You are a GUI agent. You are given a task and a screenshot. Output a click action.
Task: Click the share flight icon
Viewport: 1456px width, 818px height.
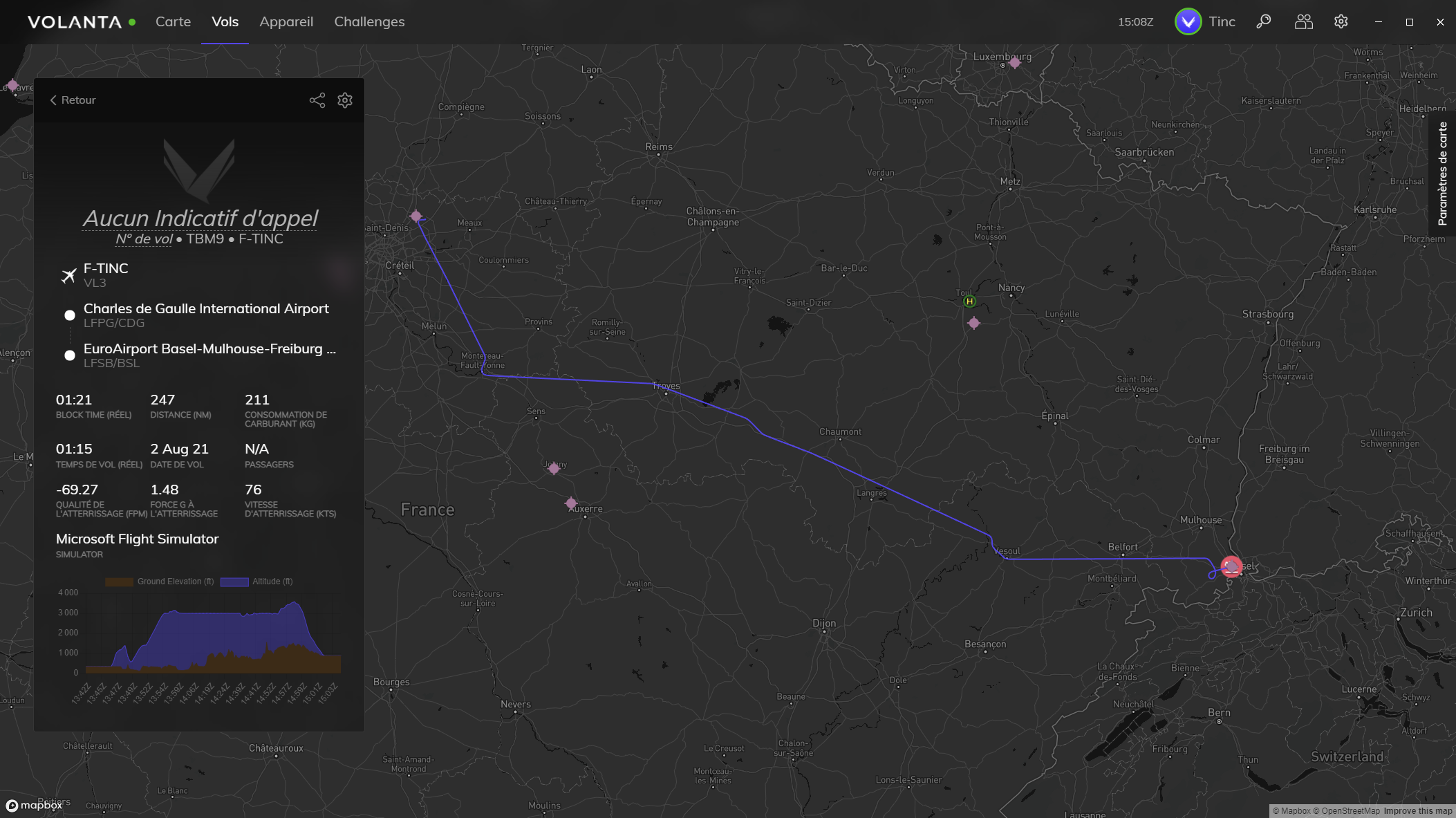(317, 100)
